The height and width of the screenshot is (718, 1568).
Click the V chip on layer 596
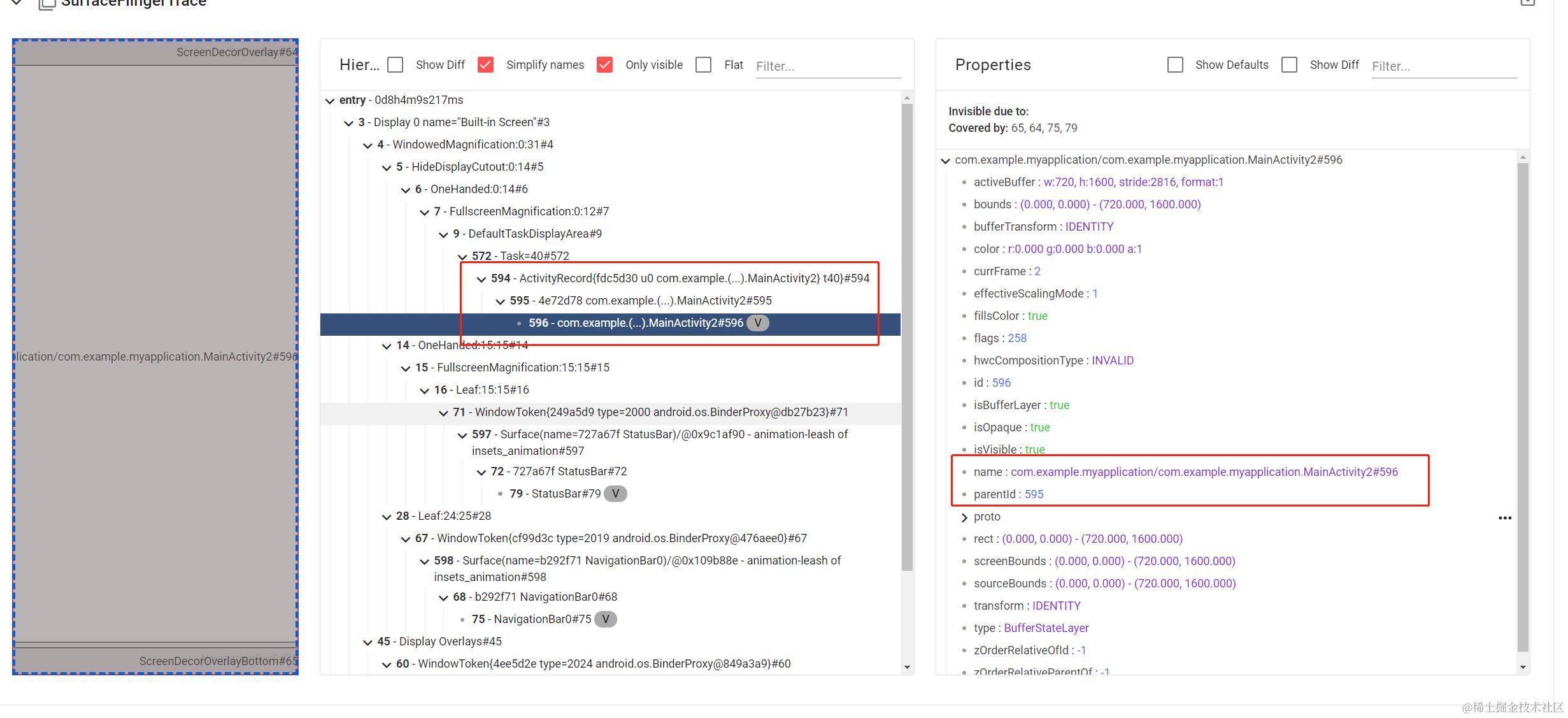click(x=757, y=323)
